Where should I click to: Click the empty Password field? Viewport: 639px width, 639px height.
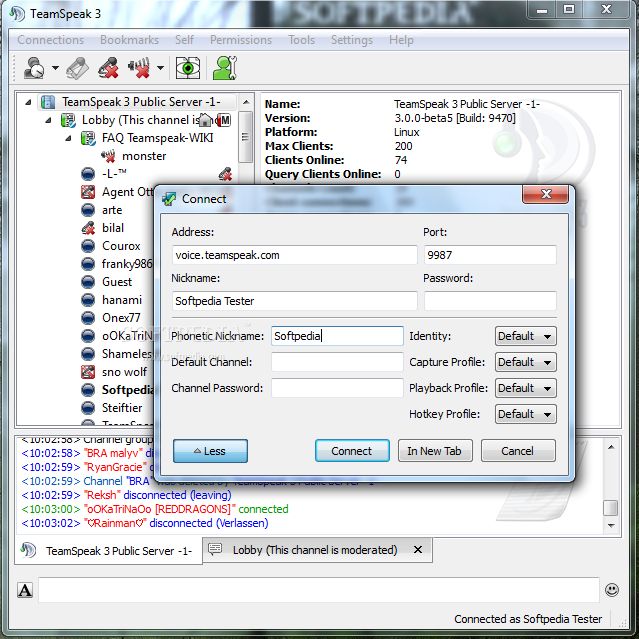click(x=490, y=301)
